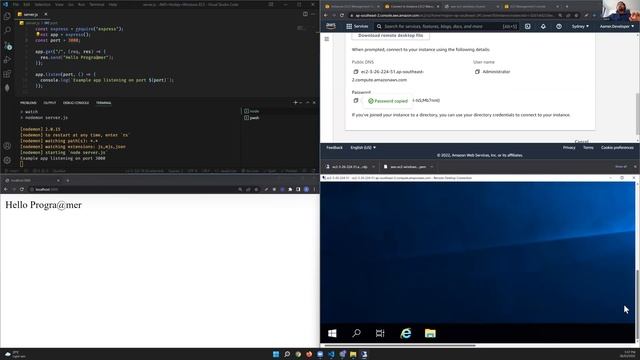The image size is (640, 360).
Task: Open Start menu in remote desktop
Action: tap(332, 333)
